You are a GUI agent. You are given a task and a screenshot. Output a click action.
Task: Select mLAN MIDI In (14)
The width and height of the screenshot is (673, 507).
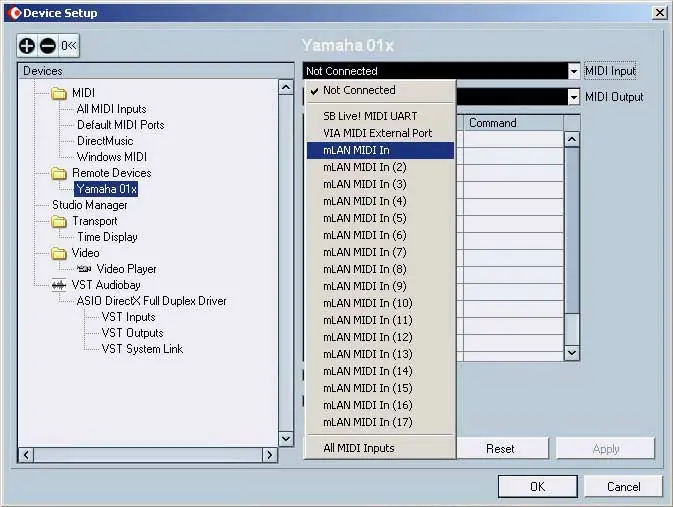pyautogui.click(x=380, y=371)
